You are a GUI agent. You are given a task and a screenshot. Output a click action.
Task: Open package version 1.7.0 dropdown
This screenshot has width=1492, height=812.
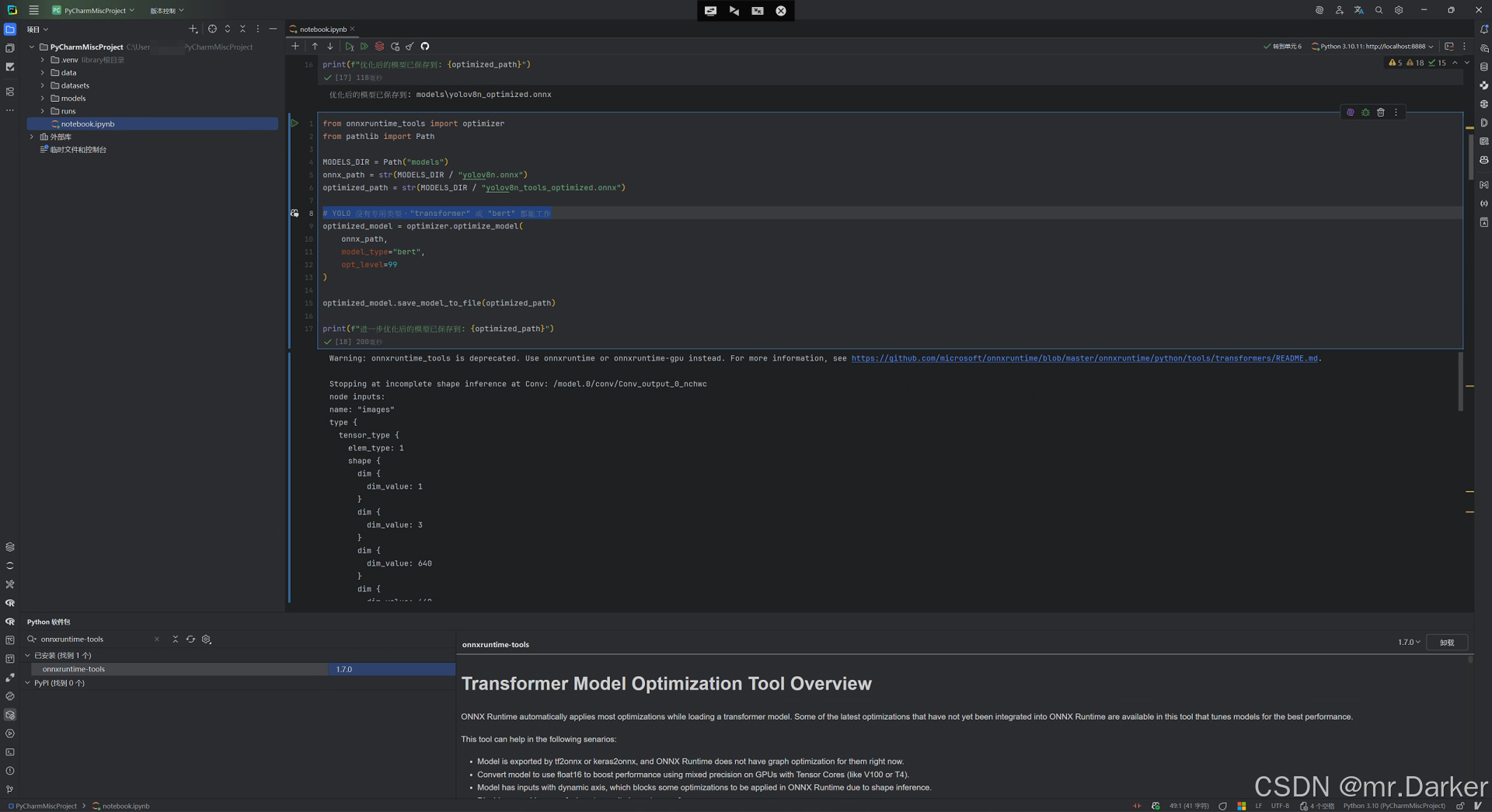point(1409,643)
